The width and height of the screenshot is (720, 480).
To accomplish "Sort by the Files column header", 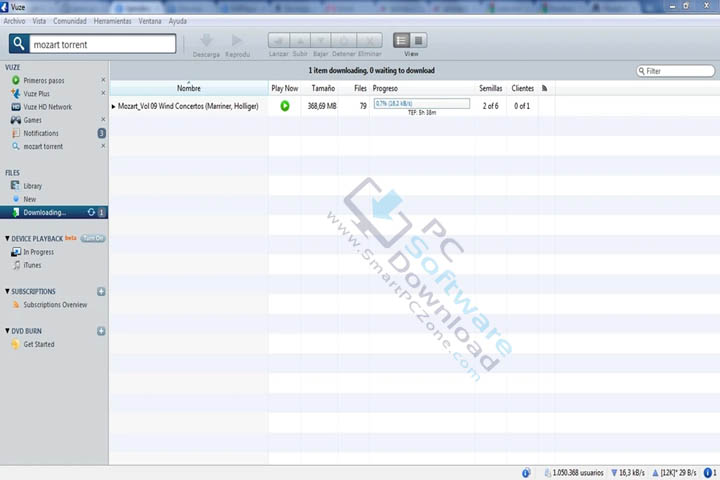I will (360, 88).
